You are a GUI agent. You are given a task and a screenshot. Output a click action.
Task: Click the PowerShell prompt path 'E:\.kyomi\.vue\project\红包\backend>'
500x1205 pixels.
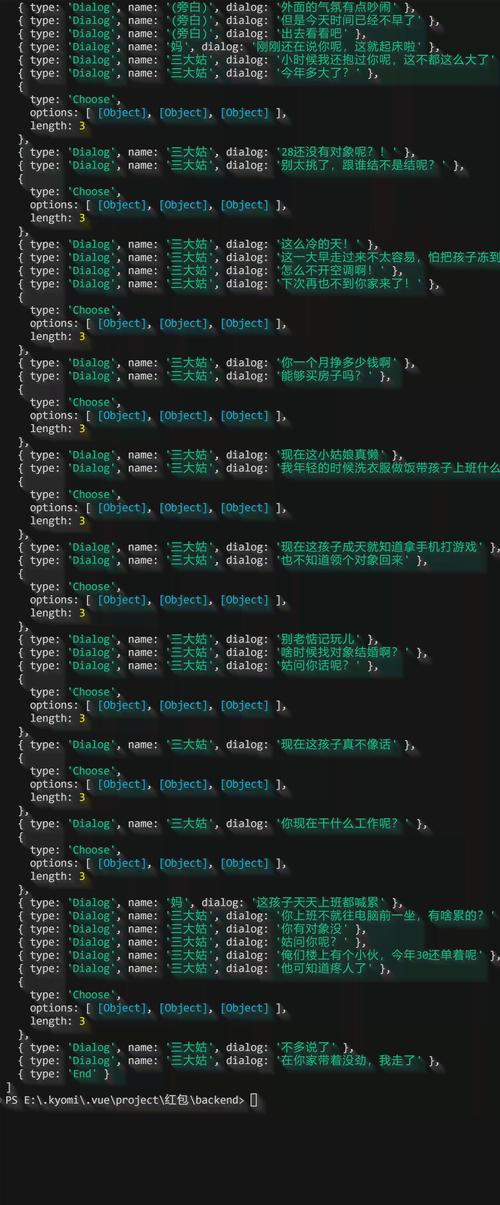pos(133,1100)
